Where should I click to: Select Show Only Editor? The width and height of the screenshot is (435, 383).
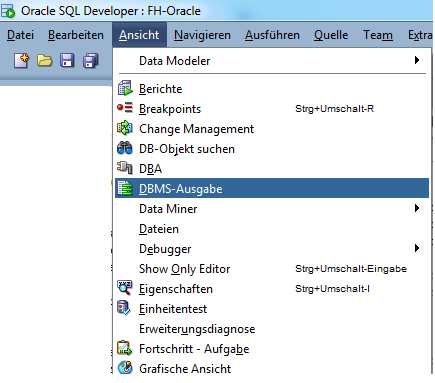[x=272, y=269]
